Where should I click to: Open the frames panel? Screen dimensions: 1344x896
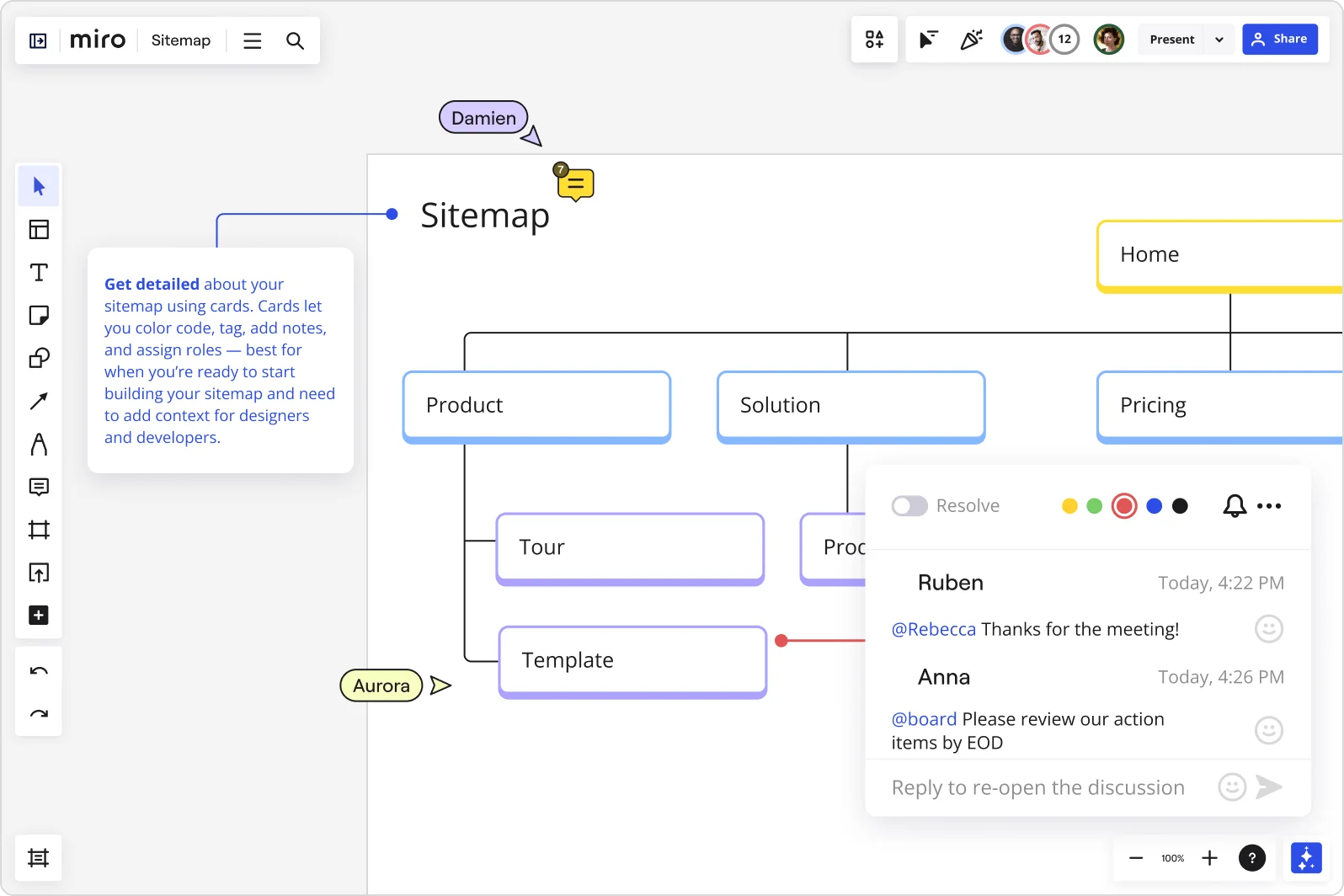pos(38,858)
